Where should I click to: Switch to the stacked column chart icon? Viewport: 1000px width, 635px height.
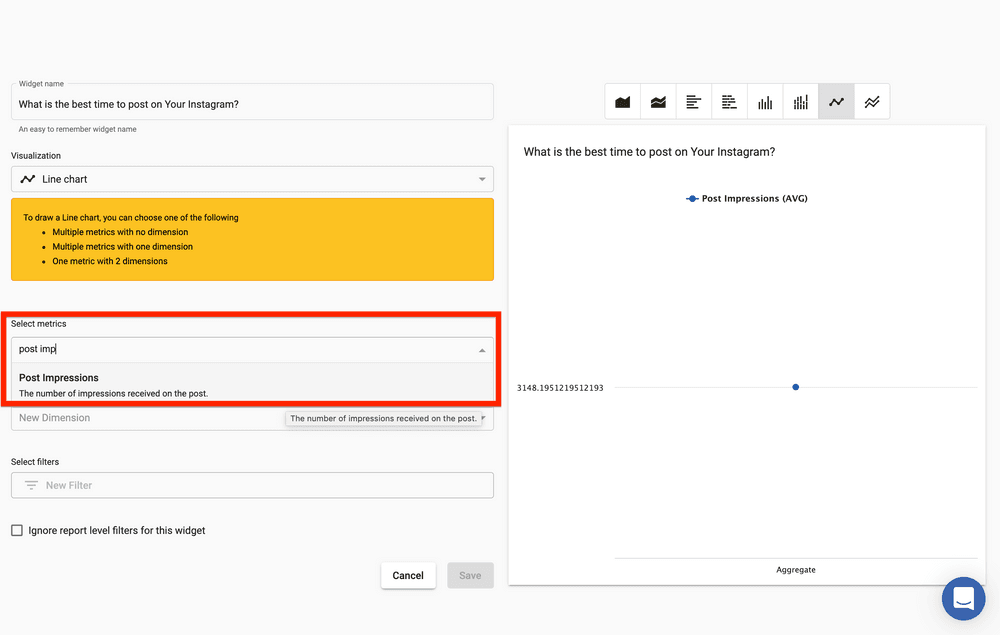pyautogui.click(x=800, y=102)
